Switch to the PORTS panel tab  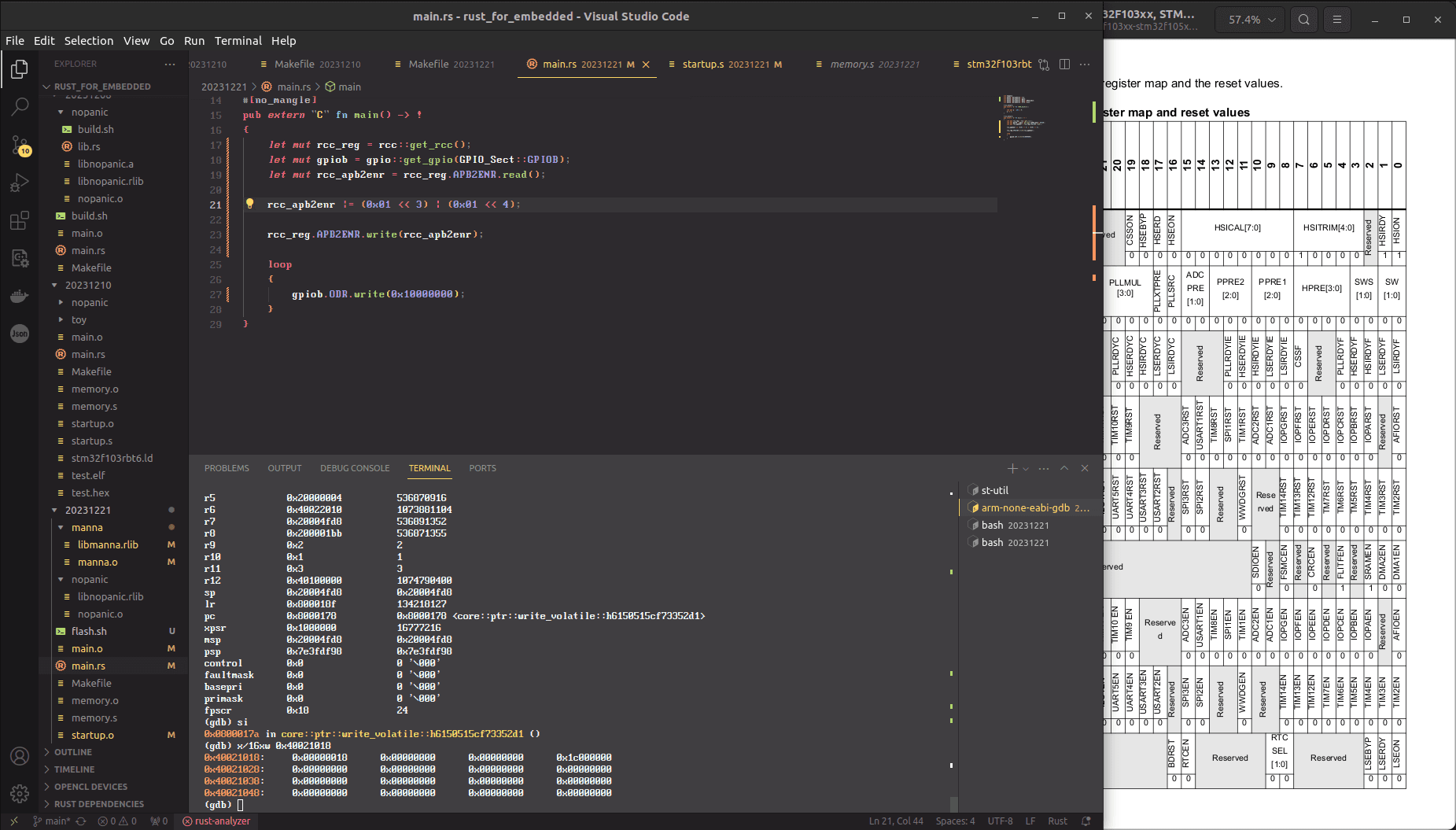[x=483, y=468]
